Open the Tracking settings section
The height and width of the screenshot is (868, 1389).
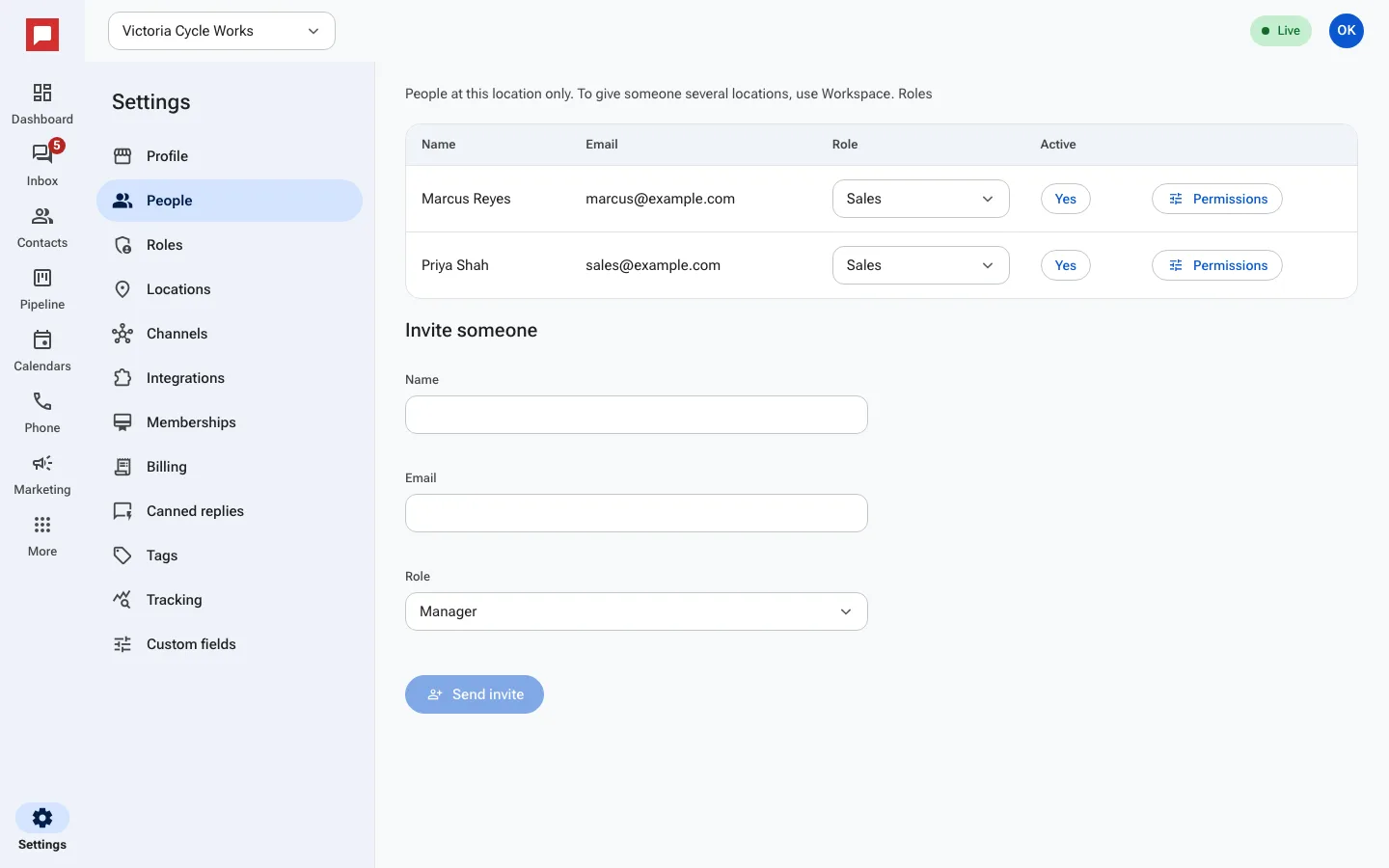230,600
